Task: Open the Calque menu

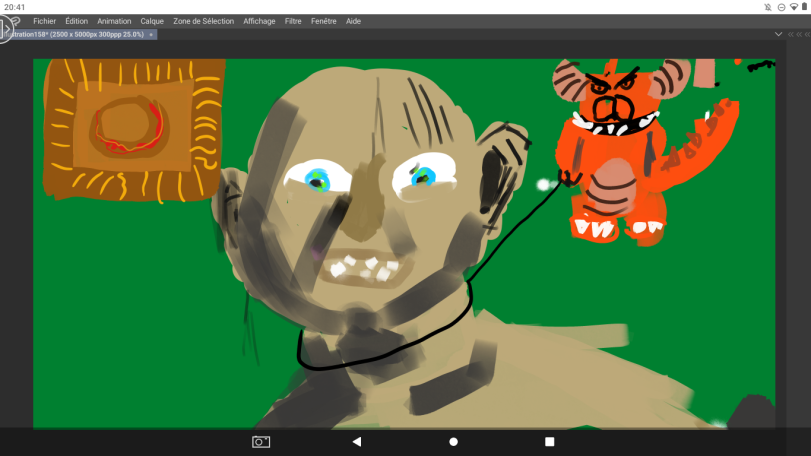Action: click(x=152, y=21)
